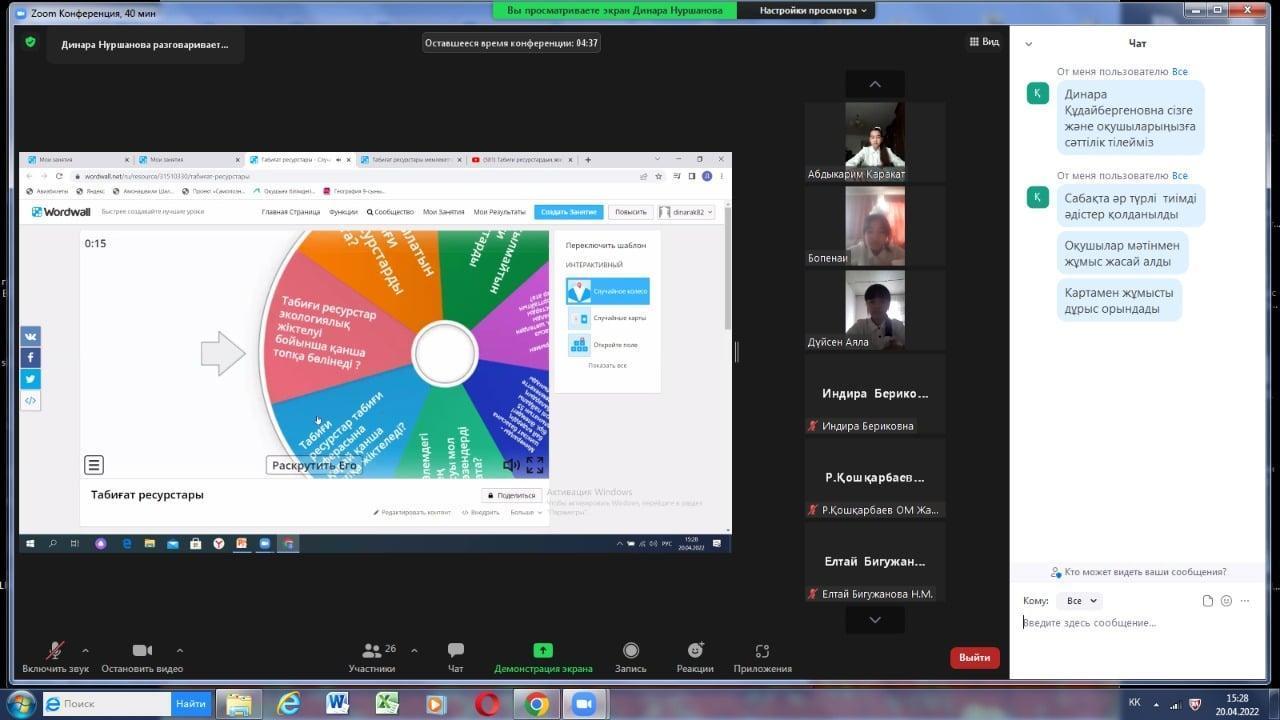Start screen sharing with Демонстрация экрана

point(543,651)
